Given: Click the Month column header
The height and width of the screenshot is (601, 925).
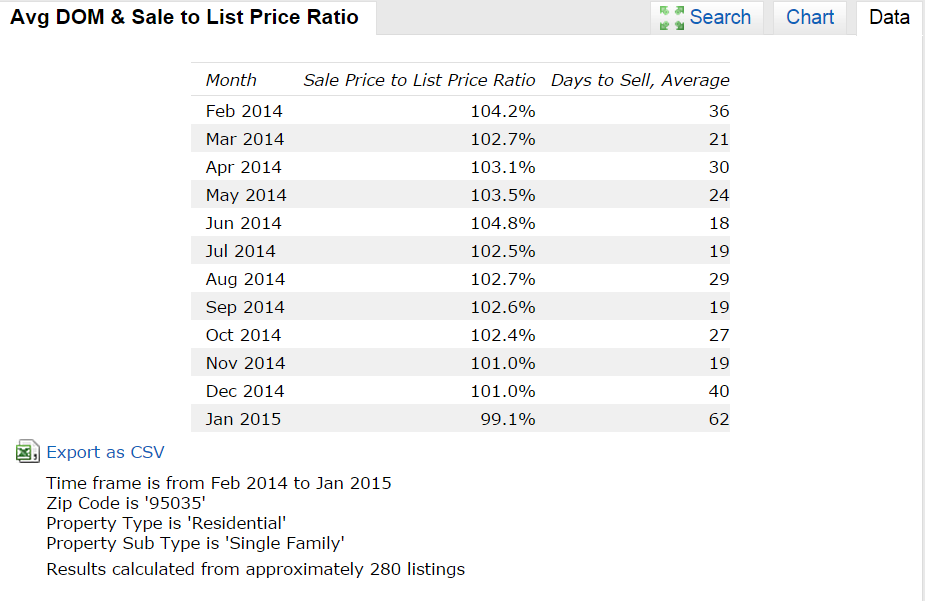Looking at the screenshot, I should point(231,80).
